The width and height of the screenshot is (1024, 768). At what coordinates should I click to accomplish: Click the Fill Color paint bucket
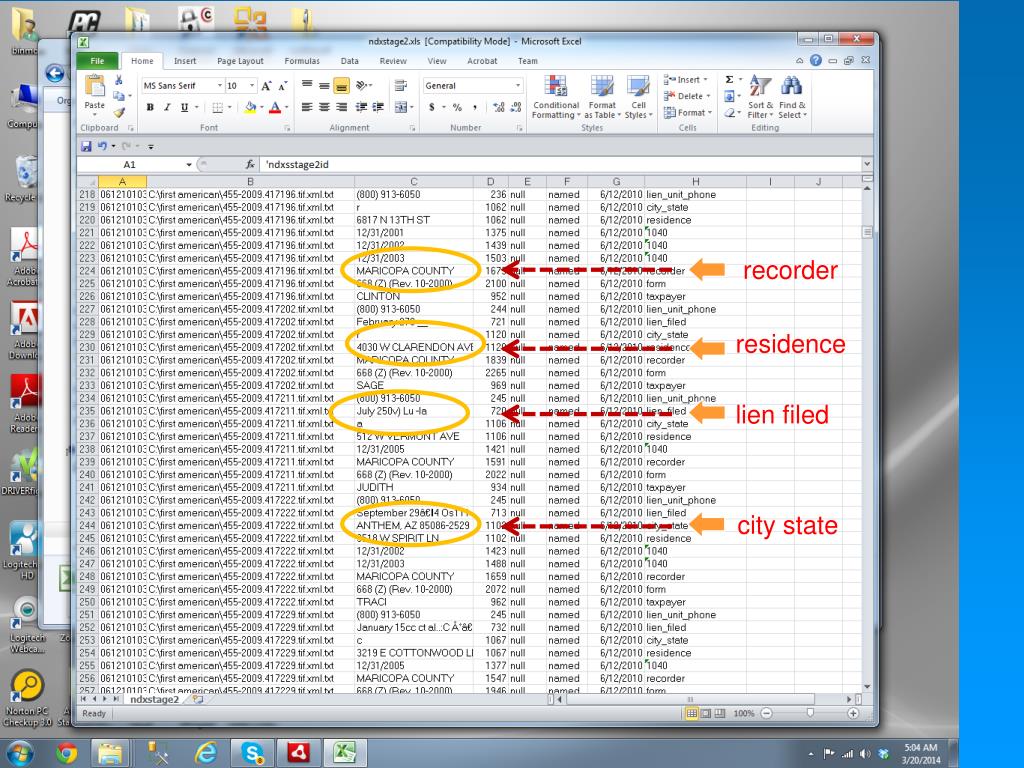250,107
